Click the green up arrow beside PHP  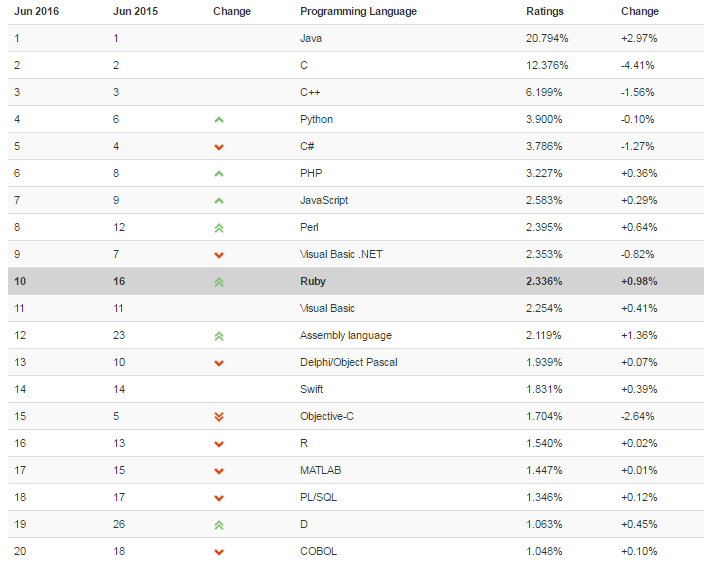219,174
